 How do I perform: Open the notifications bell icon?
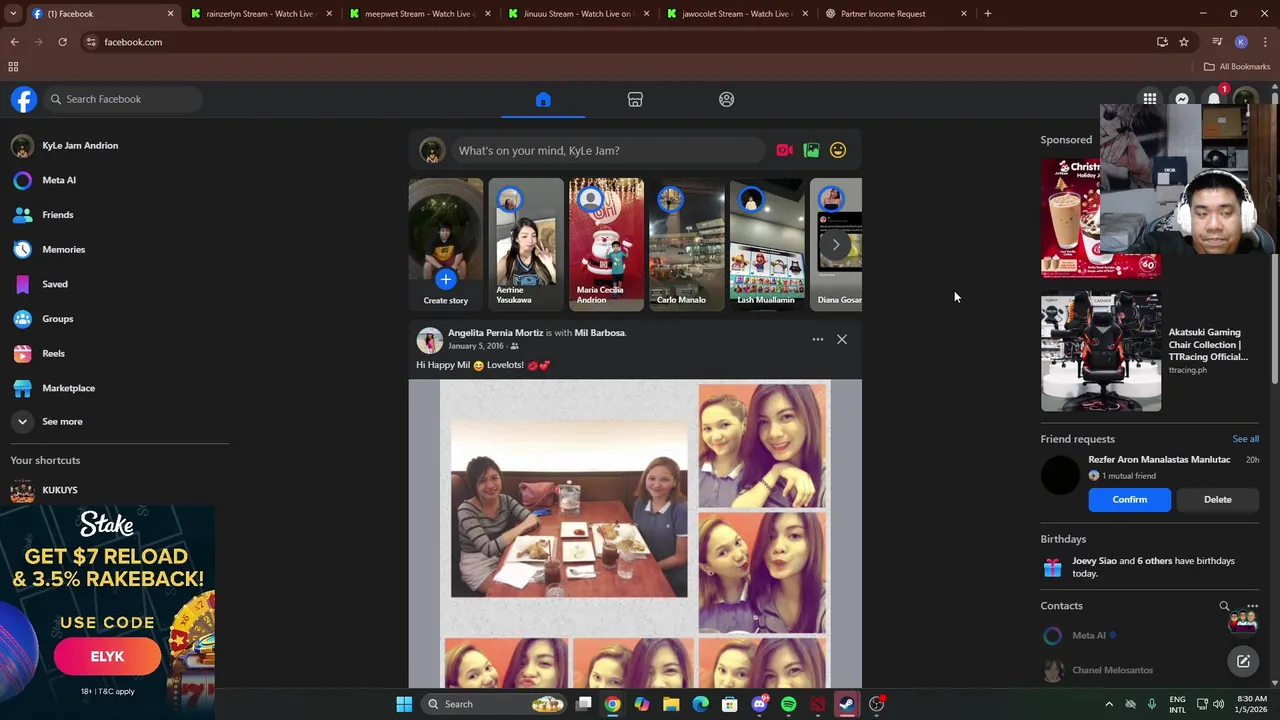1214,99
